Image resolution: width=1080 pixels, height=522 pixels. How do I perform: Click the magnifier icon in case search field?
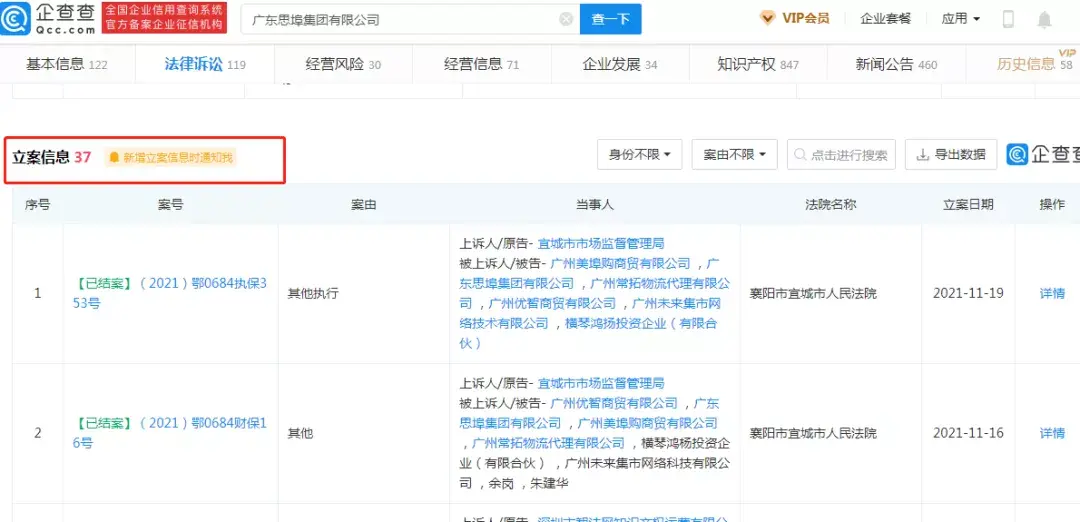pyautogui.click(x=800, y=155)
